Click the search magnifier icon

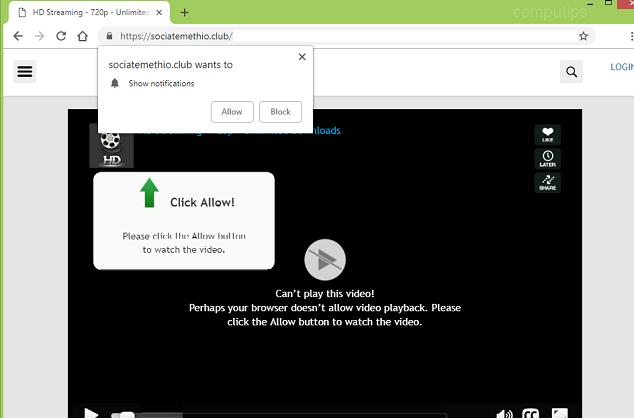tap(571, 71)
